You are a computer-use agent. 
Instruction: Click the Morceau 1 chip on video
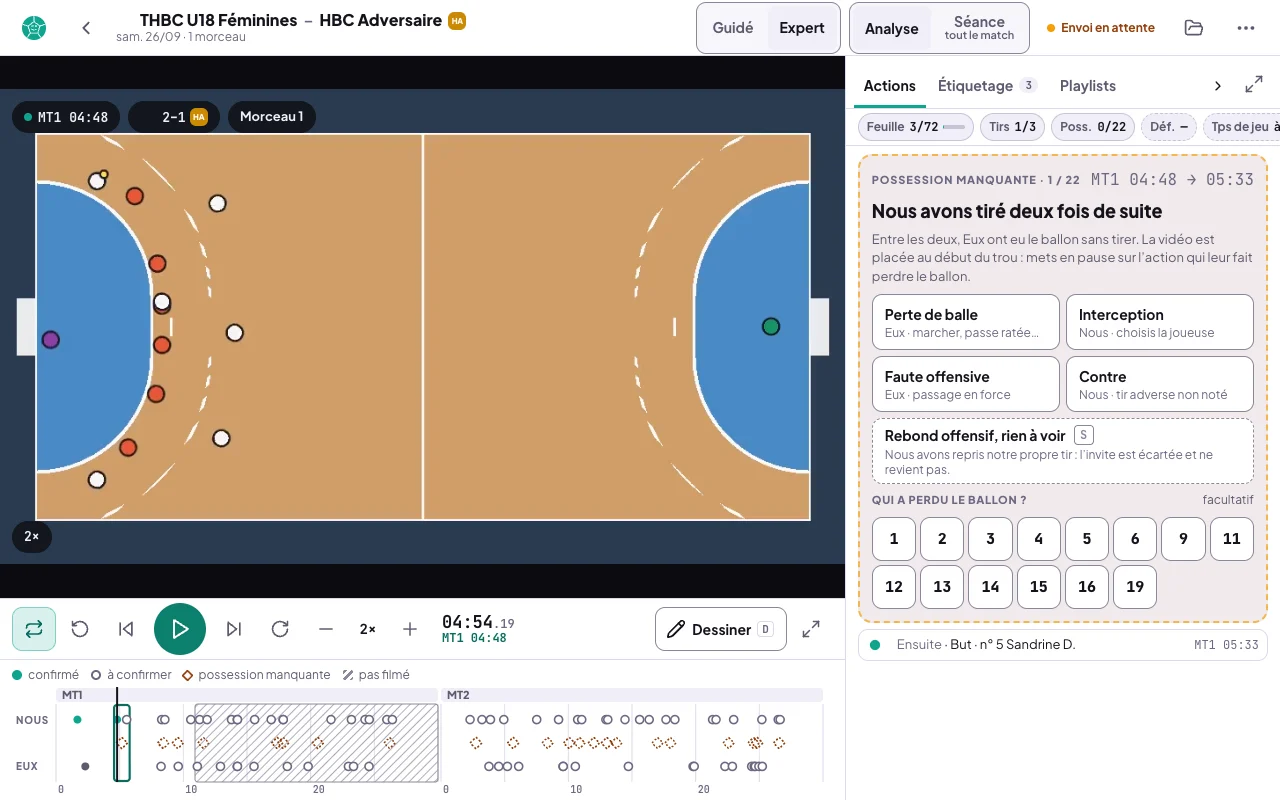coord(272,117)
